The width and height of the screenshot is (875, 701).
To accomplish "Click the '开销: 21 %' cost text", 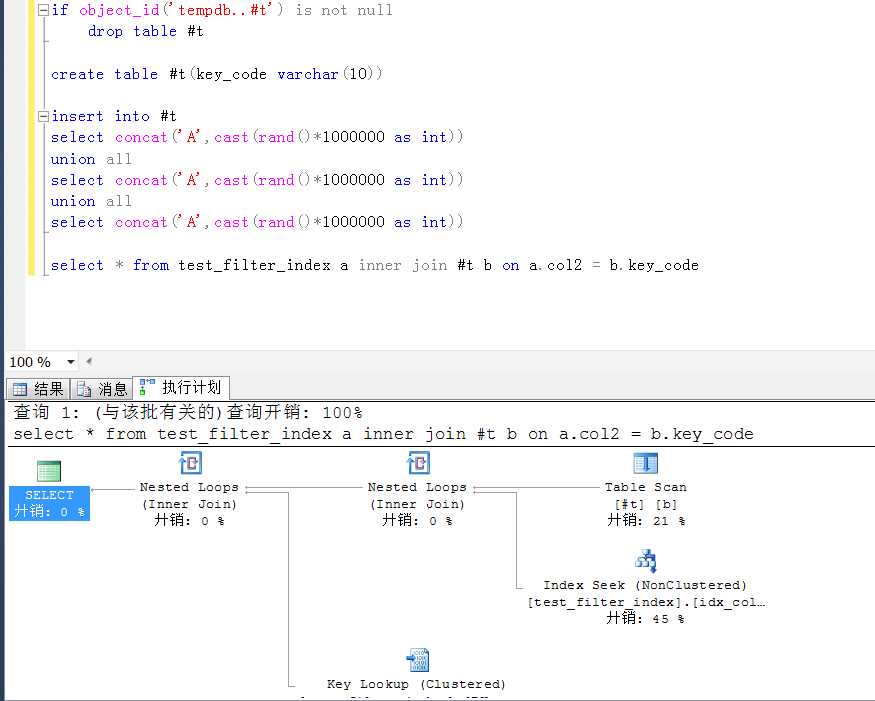I will [x=646, y=521].
